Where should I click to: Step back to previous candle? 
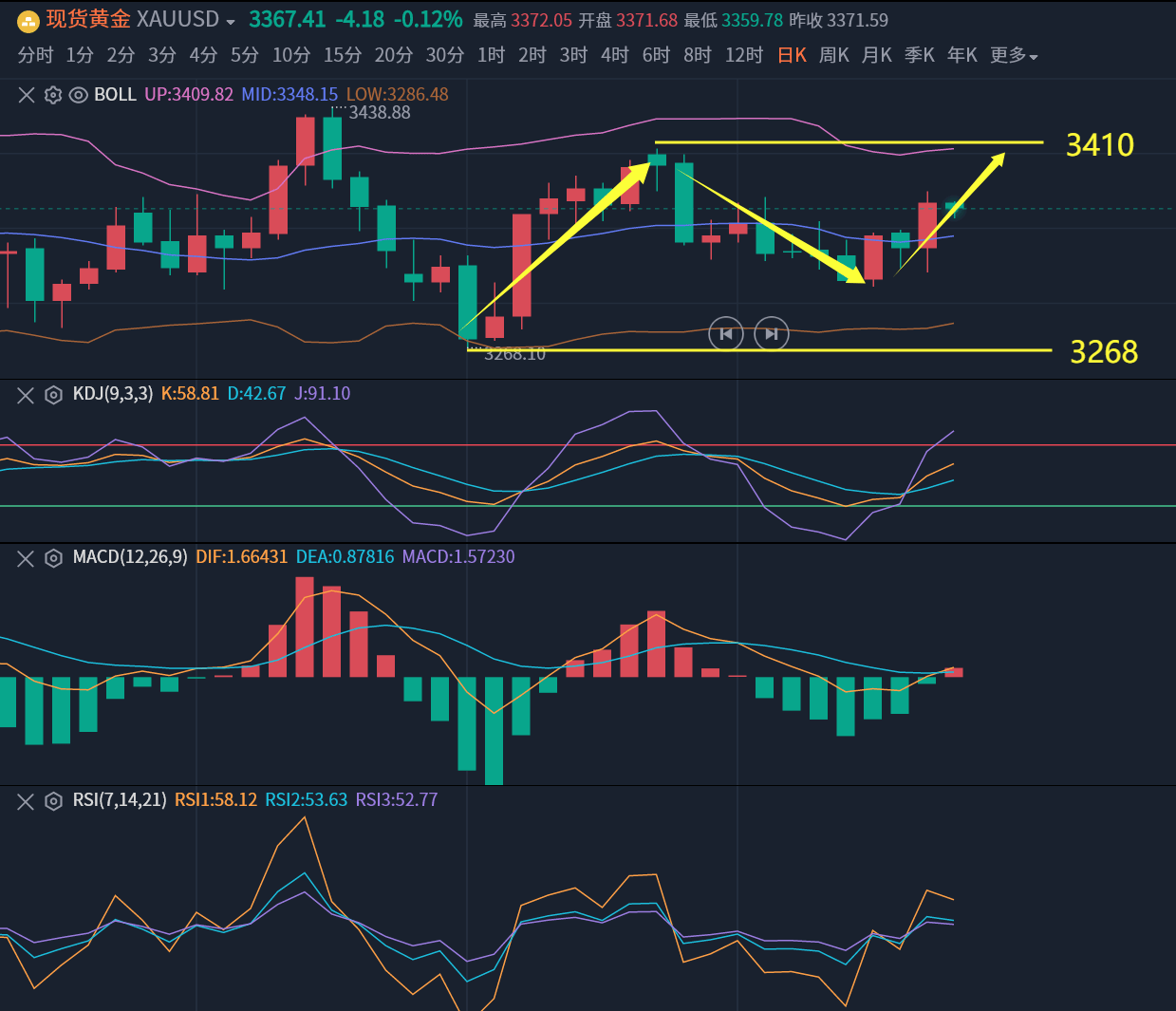pos(726,333)
